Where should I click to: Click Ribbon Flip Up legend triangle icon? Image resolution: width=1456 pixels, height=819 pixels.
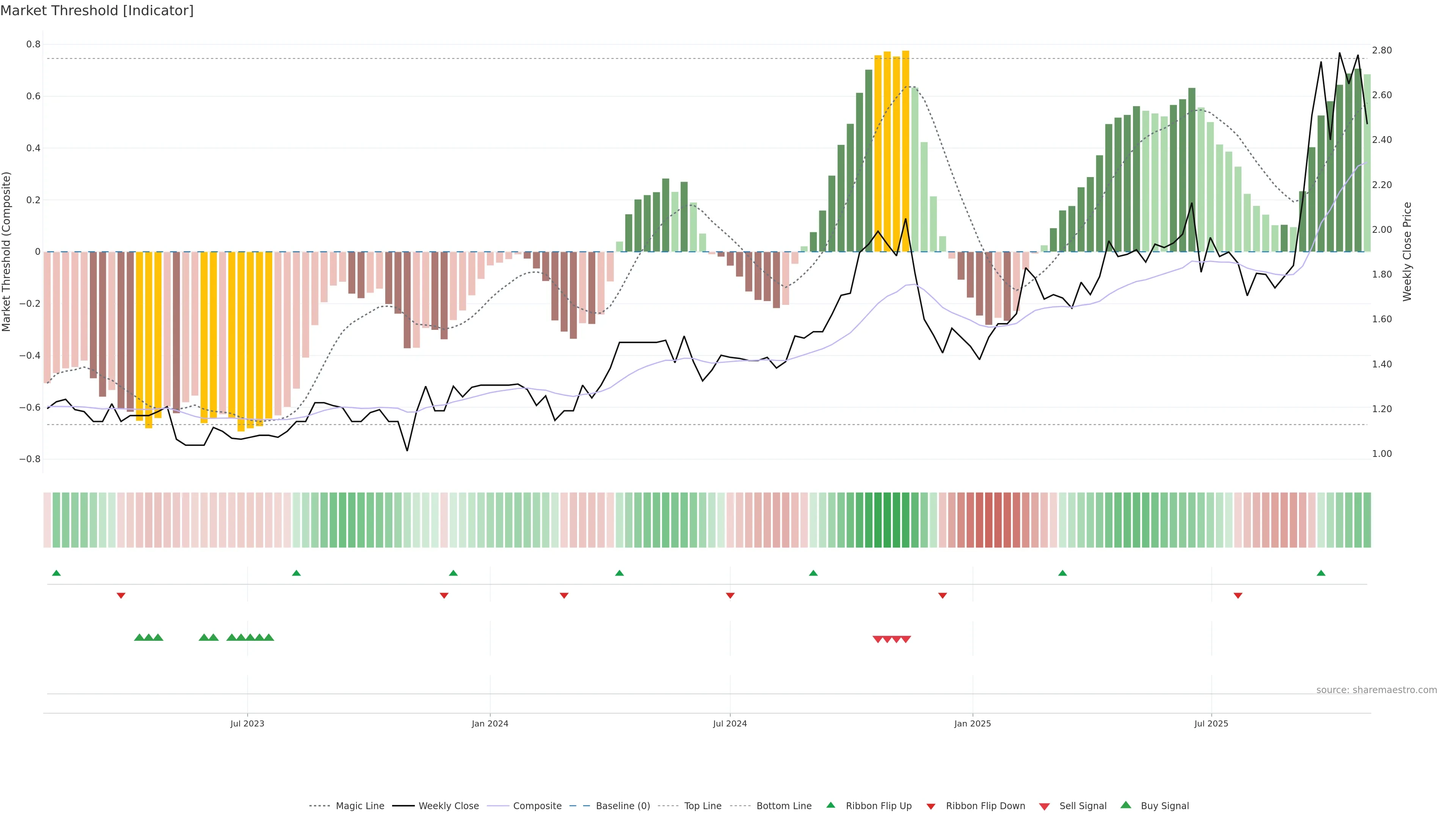tap(830, 805)
